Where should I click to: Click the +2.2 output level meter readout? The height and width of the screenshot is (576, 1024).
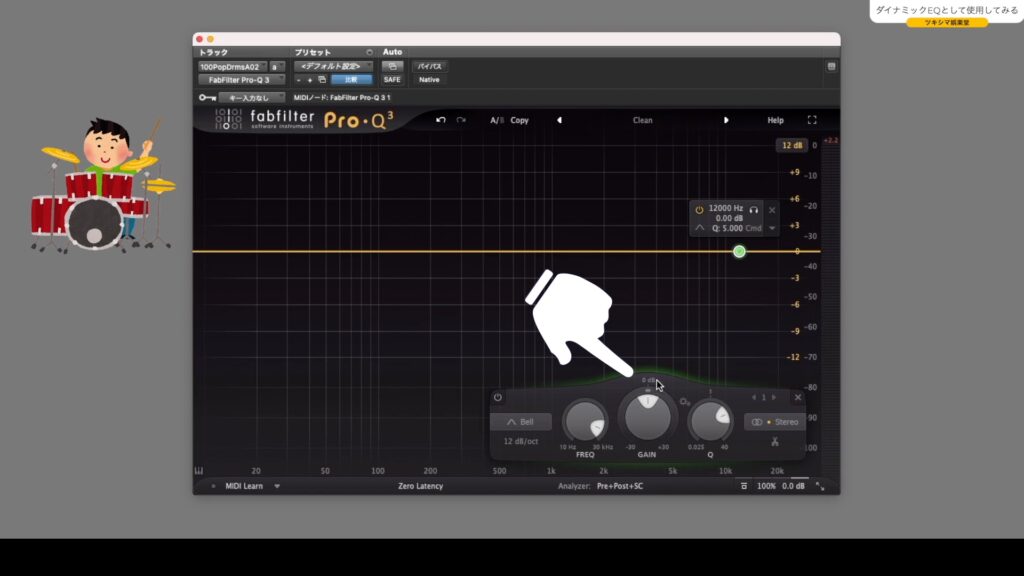[x=831, y=140]
